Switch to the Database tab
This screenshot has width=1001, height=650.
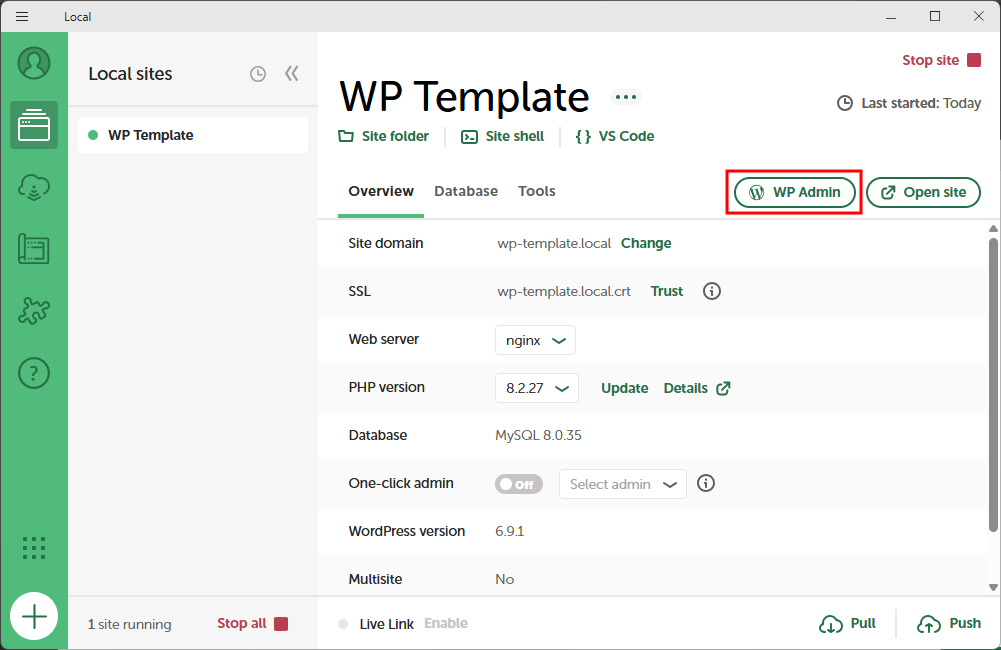pyautogui.click(x=465, y=192)
